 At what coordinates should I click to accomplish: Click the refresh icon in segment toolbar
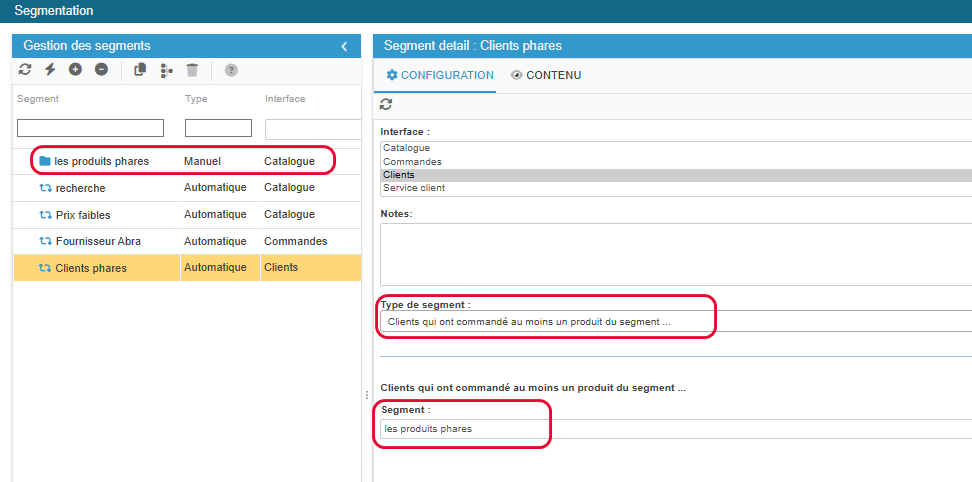tap(25, 69)
